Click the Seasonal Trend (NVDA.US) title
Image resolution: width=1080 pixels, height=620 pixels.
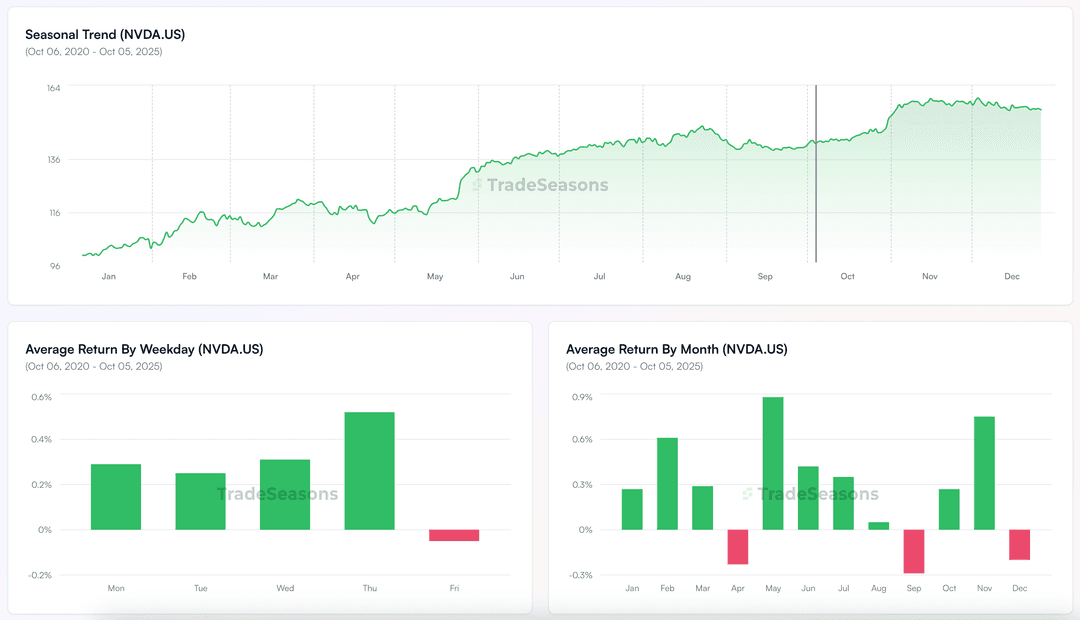point(105,34)
